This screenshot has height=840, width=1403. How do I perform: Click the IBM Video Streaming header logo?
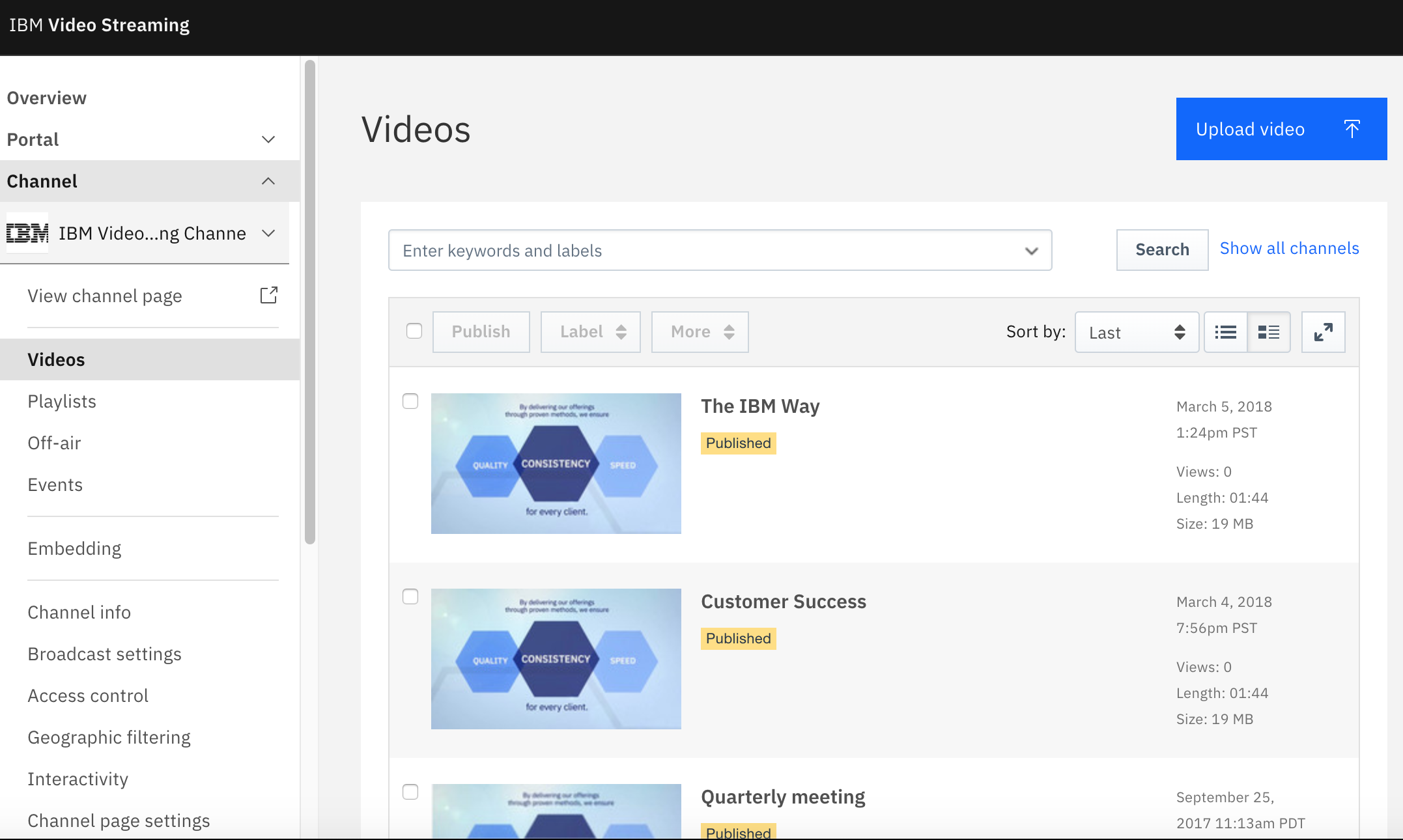pos(99,25)
